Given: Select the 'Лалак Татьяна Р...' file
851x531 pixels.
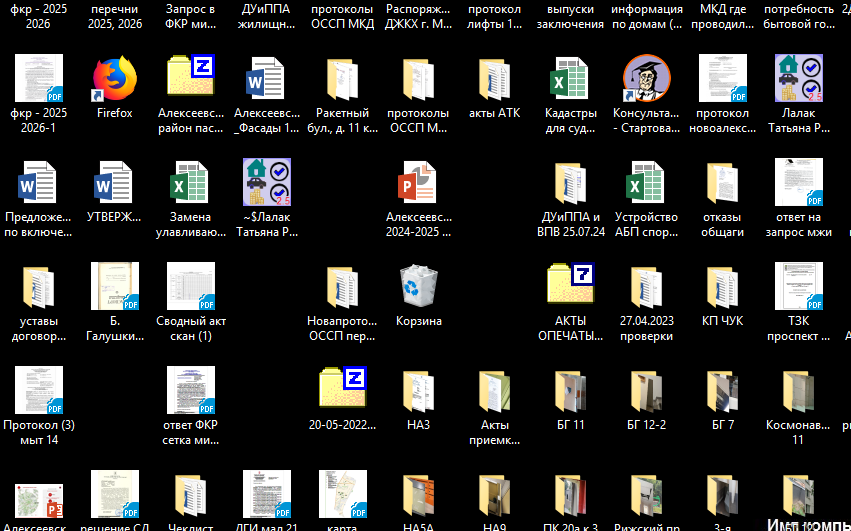Looking at the screenshot, I should point(798,79).
